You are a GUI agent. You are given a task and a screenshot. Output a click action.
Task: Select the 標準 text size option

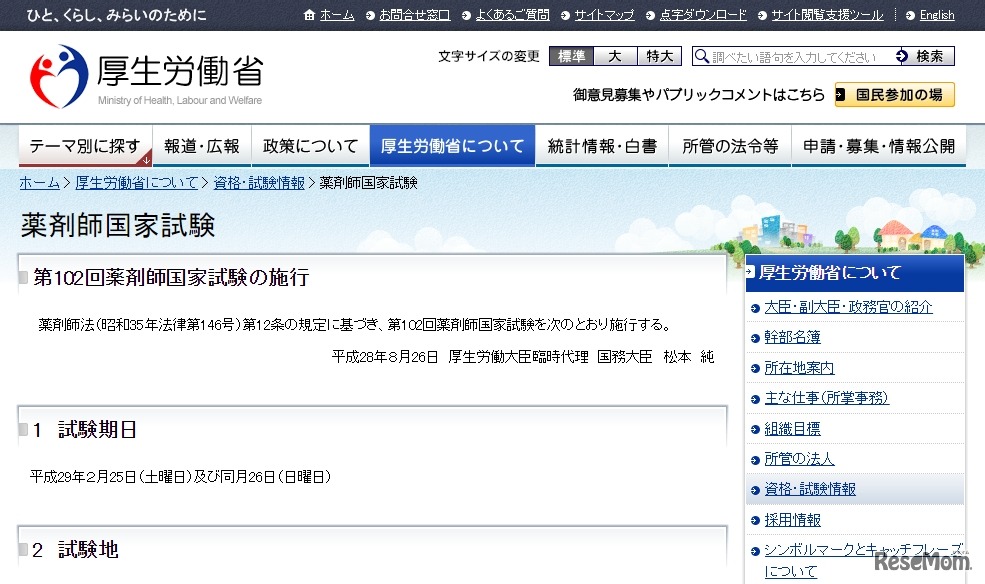coord(569,56)
